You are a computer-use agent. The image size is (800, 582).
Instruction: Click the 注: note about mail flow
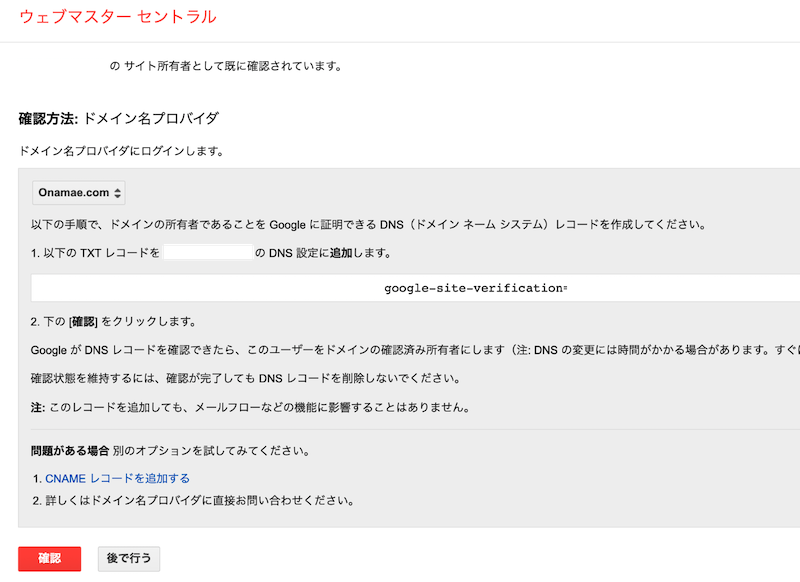point(250,408)
